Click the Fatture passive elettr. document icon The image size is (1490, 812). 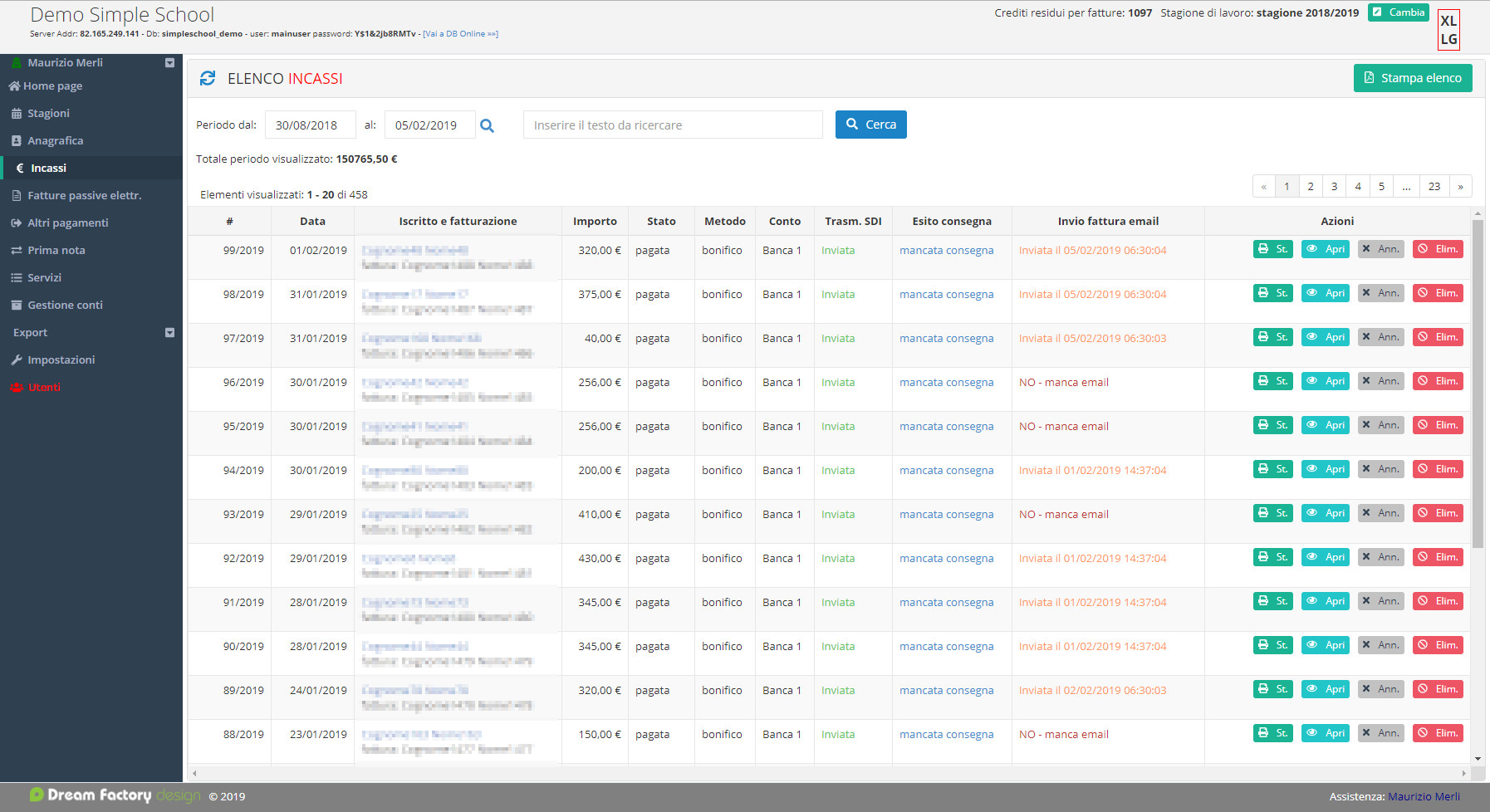tap(16, 196)
